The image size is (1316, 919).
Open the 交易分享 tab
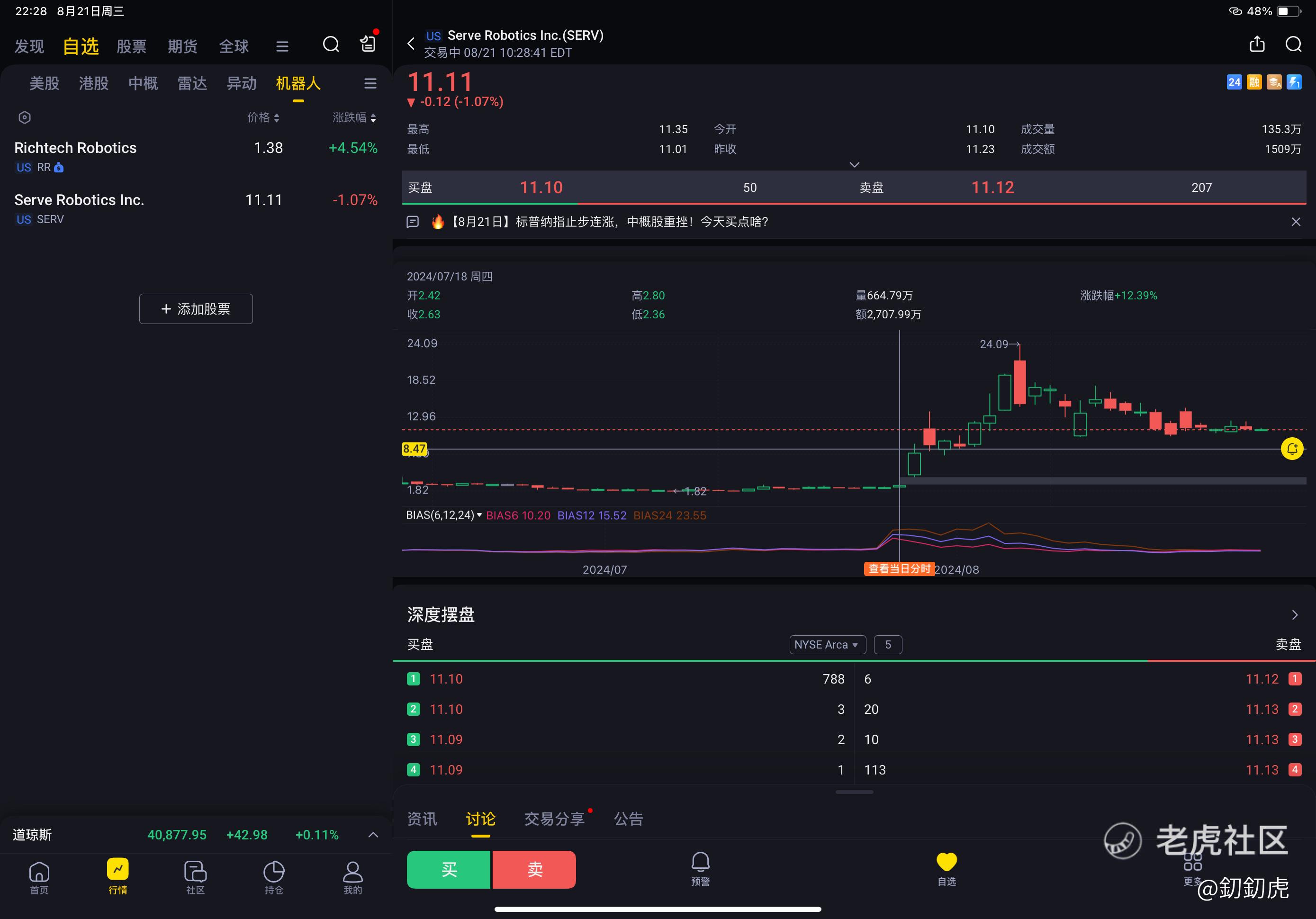pos(555,819)
